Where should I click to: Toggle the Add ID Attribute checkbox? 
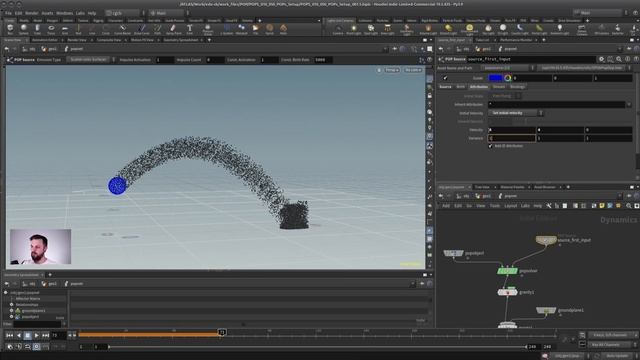coord(491,146)
